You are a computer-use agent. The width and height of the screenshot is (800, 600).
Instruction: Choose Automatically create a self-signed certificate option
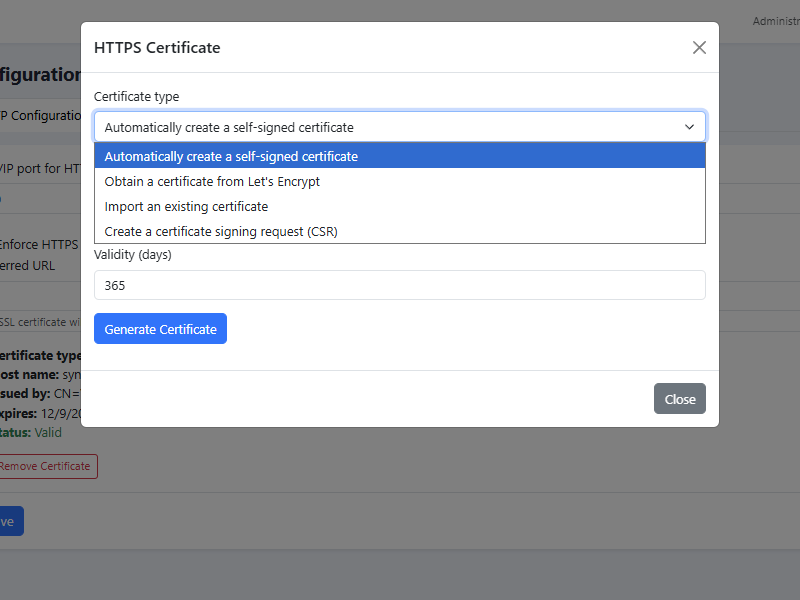pos(399,156)
